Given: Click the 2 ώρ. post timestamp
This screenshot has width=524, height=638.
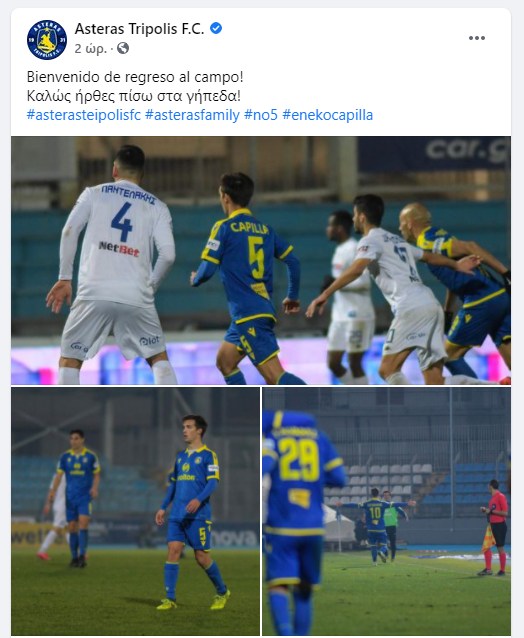Looking at the screenshot, I should click(x=90, y=49).
